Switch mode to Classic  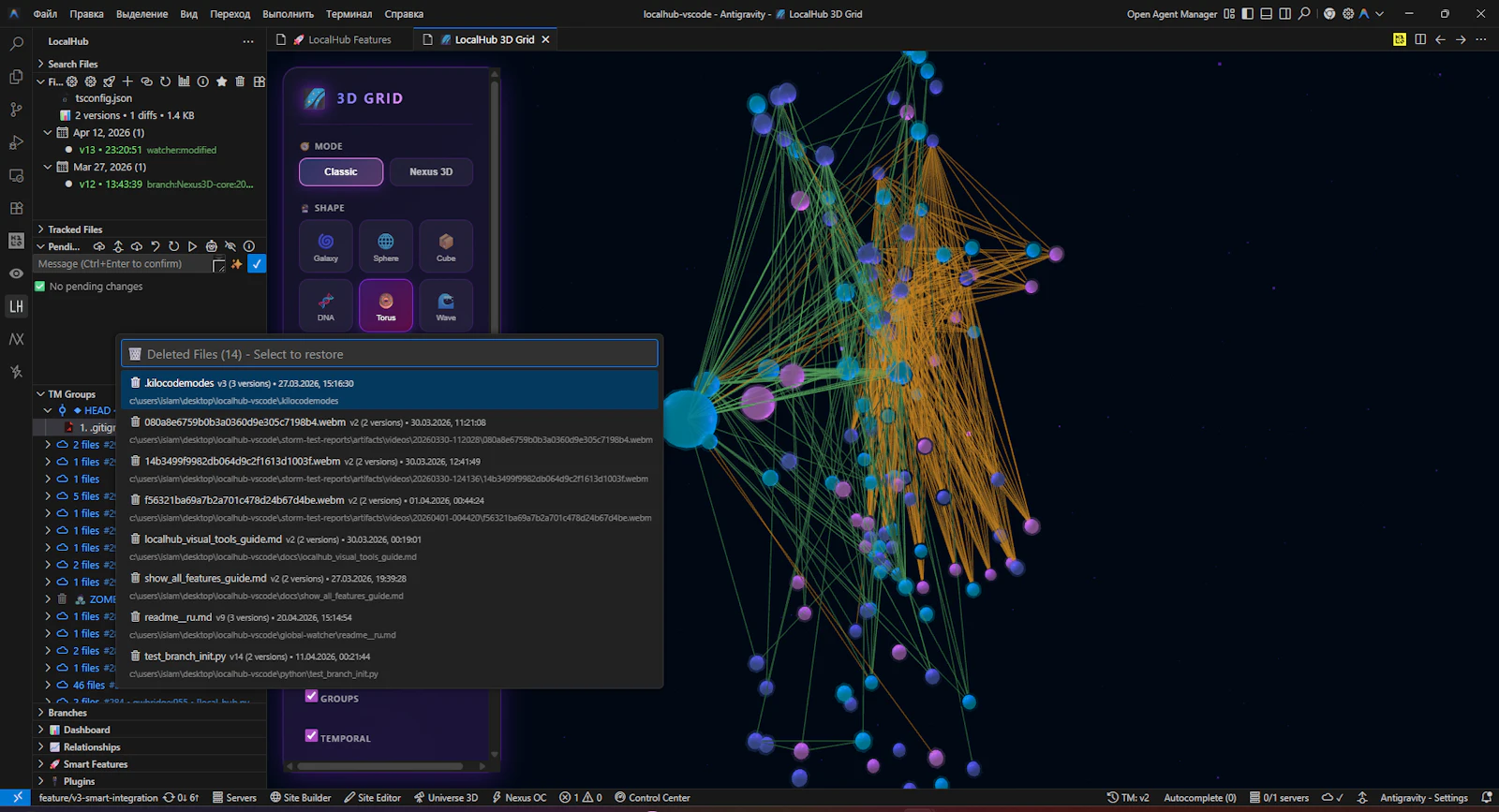[341, 171]
